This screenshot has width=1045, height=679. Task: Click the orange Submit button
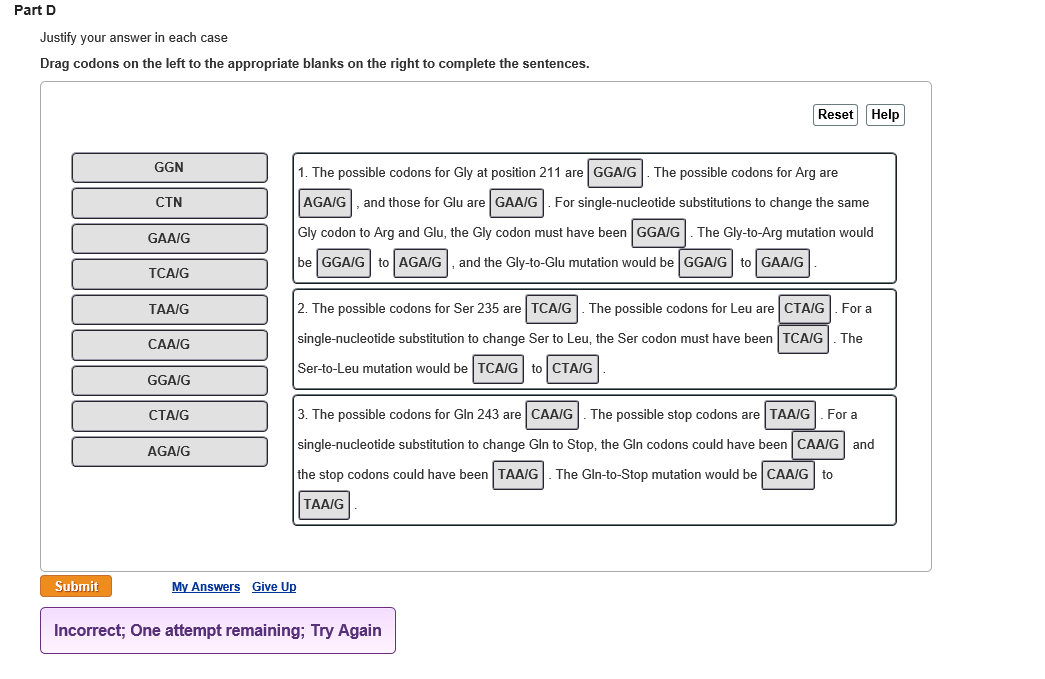tap(76, 586)
